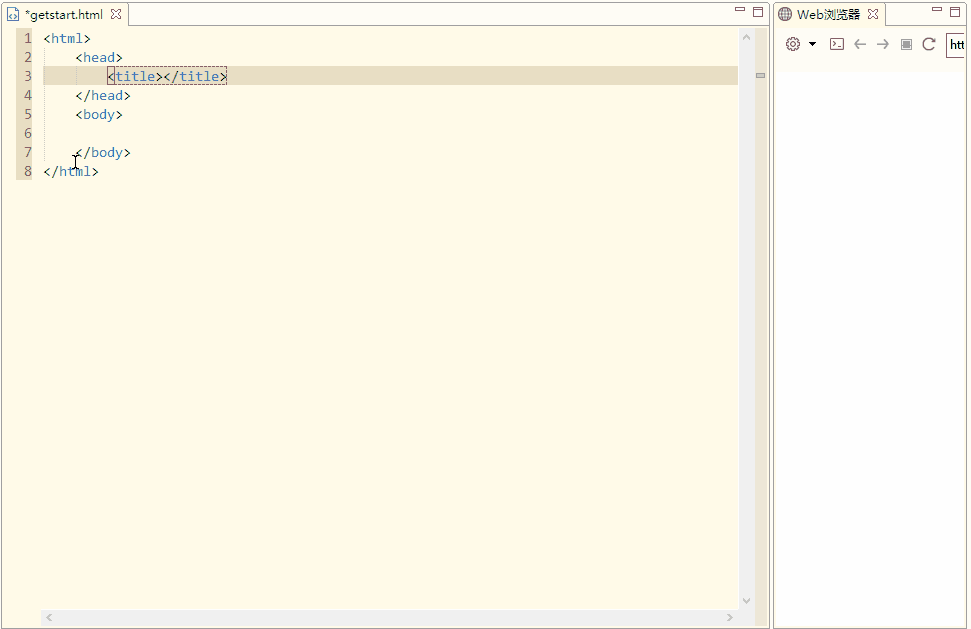Minimize the Web browser panel
The width and height of the screenshot is (971, 629).
coord(937,9)
